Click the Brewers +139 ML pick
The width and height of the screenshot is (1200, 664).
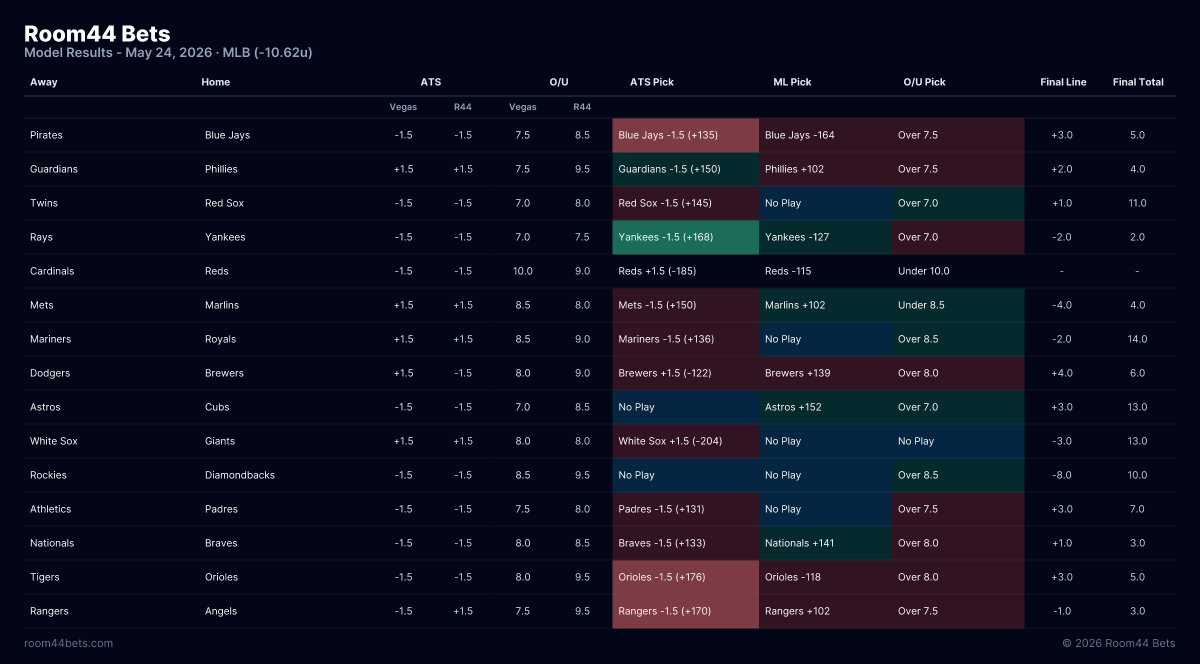[x=825, y=373]
